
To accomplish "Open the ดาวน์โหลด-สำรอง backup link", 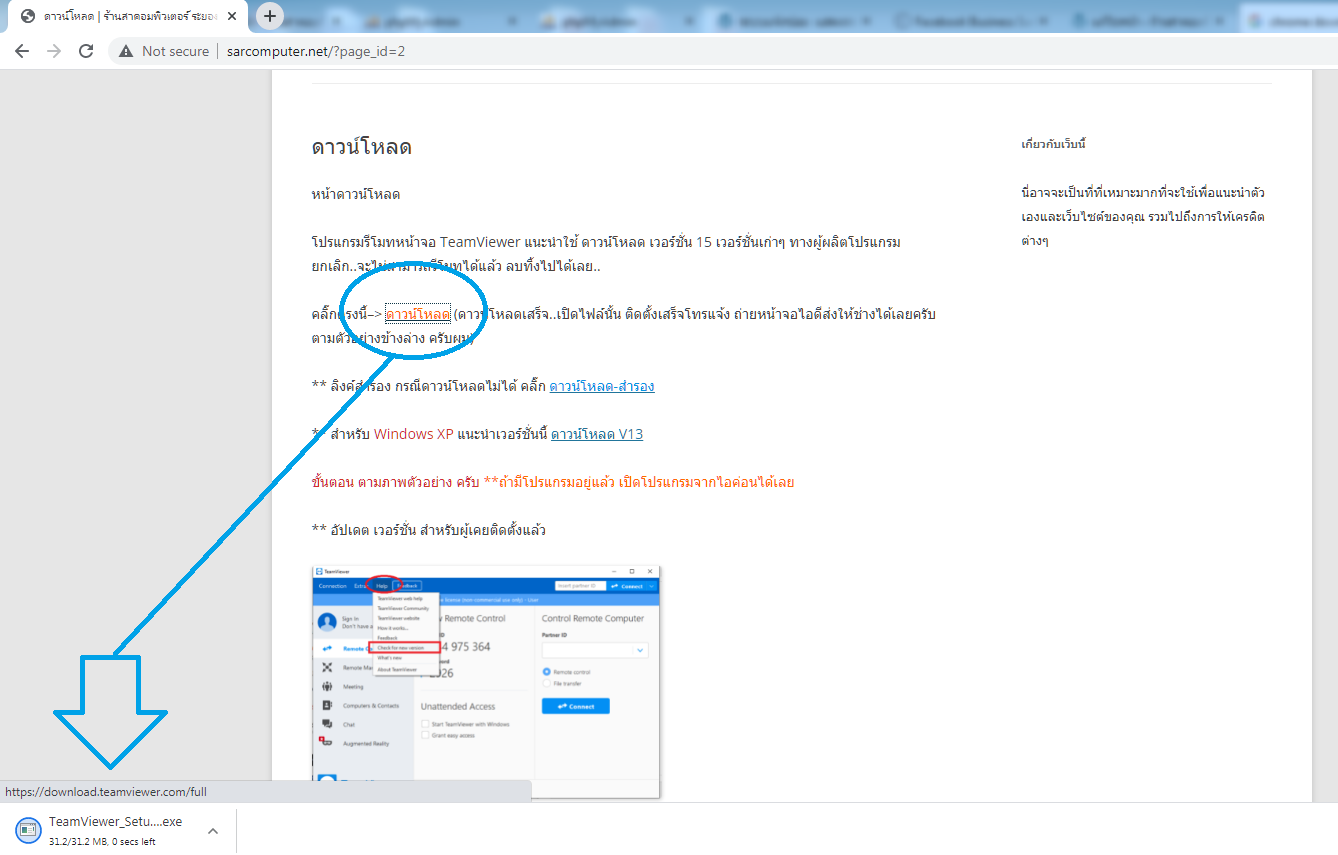I will (x=602, y=386).
